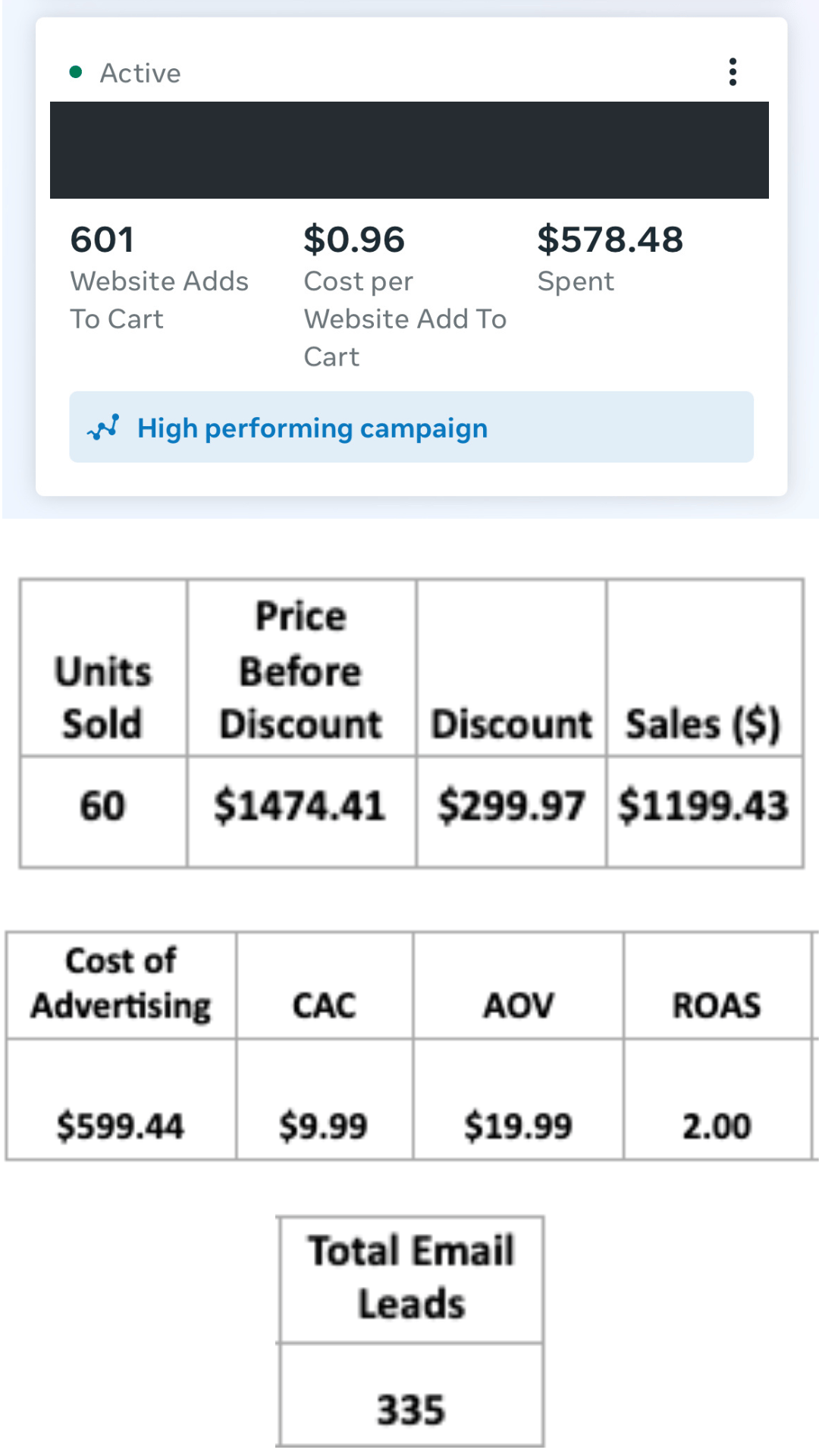Click the Active status label
The height and width of the screenshot is (1456, 819).
point(140,74)
